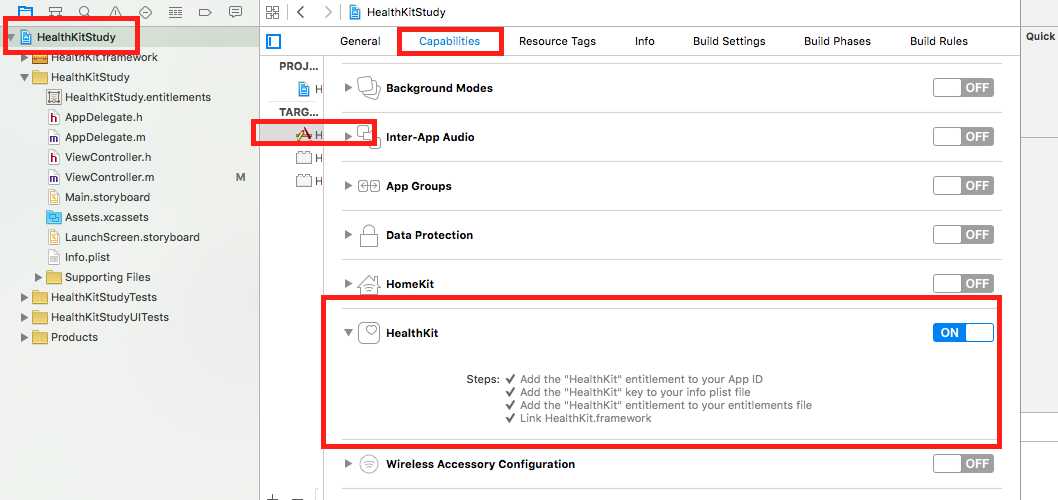Click 'Link HealthKit.framework' step text
Screen dimensions: 1058x500
pos(586,418)
